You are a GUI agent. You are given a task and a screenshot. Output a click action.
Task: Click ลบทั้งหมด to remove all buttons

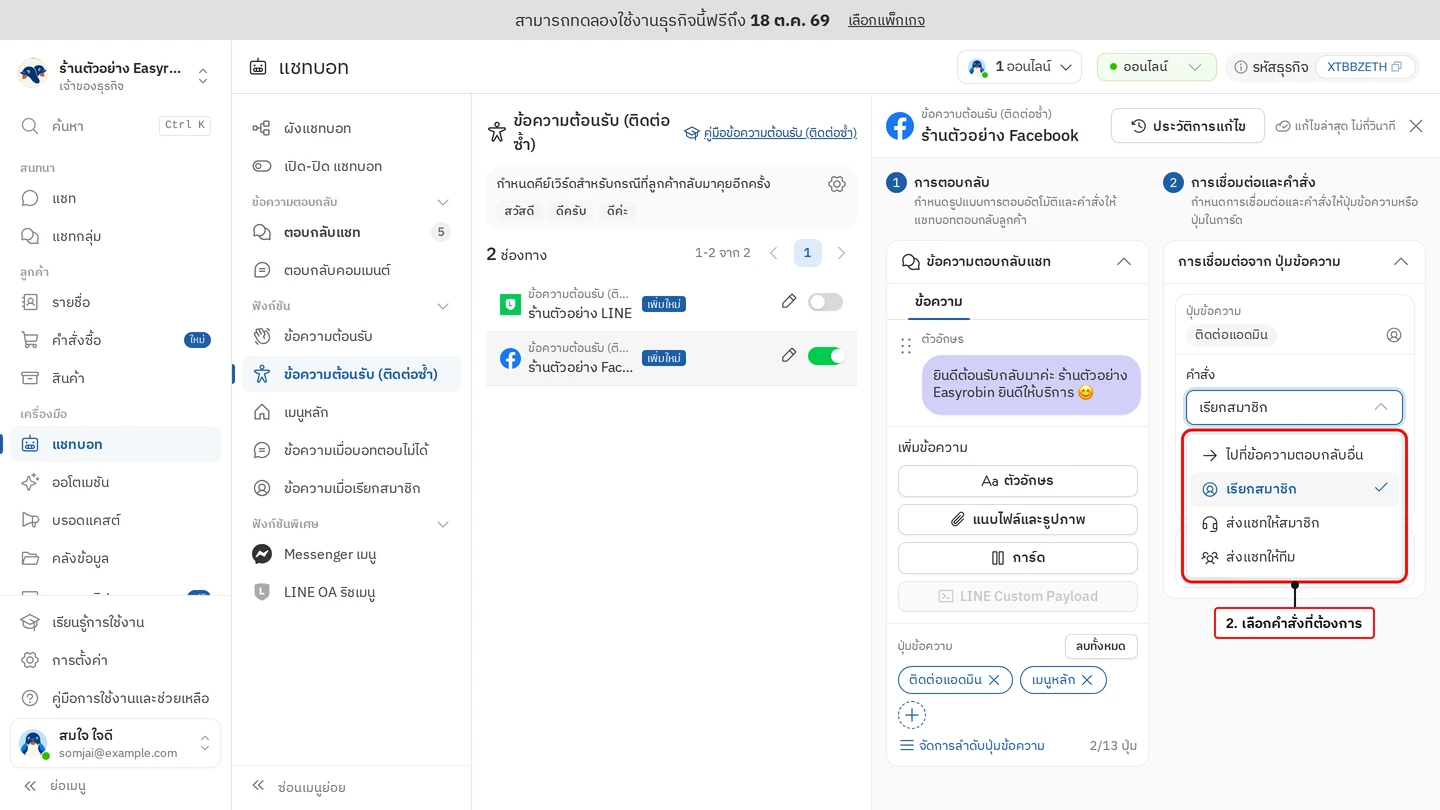(1101, 646)
